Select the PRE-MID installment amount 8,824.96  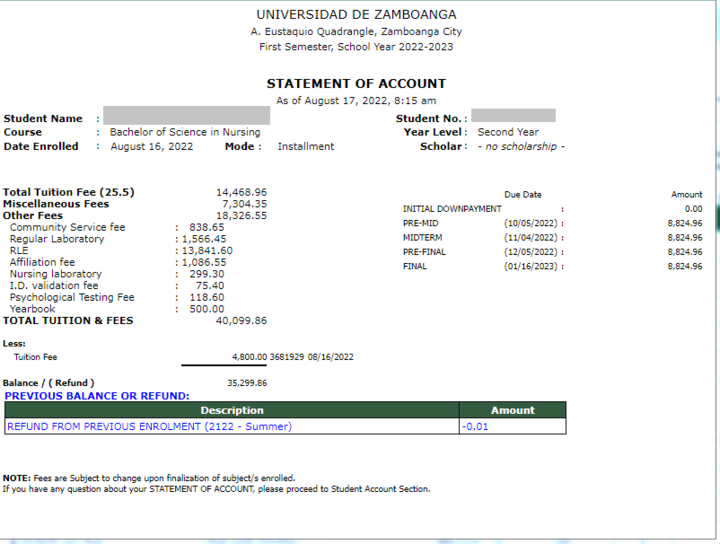(685, 223)
